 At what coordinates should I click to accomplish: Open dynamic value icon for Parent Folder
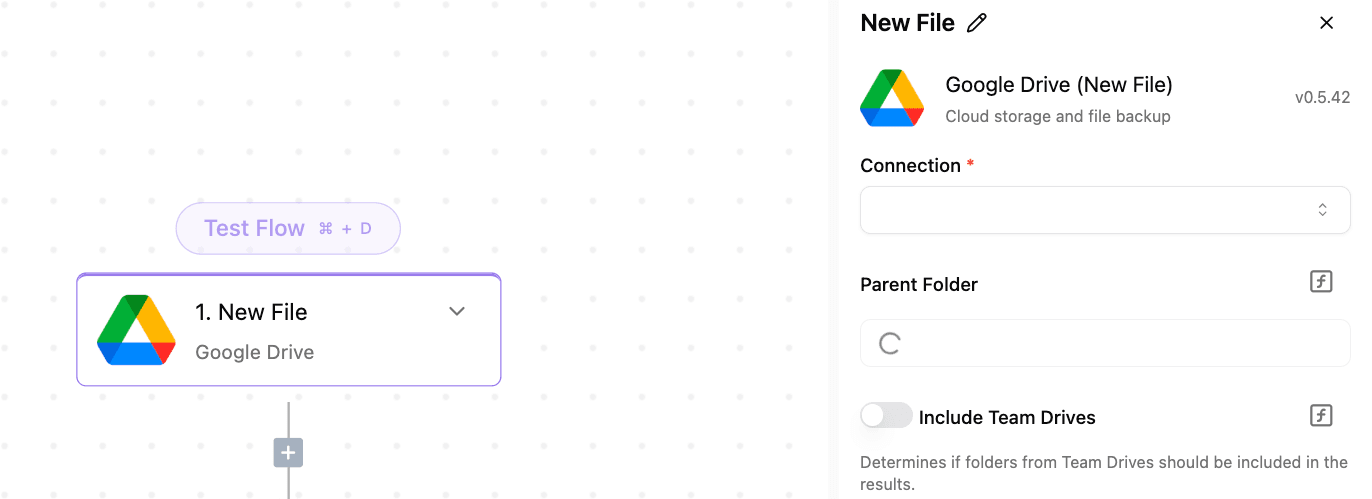tap(1322, 282)
